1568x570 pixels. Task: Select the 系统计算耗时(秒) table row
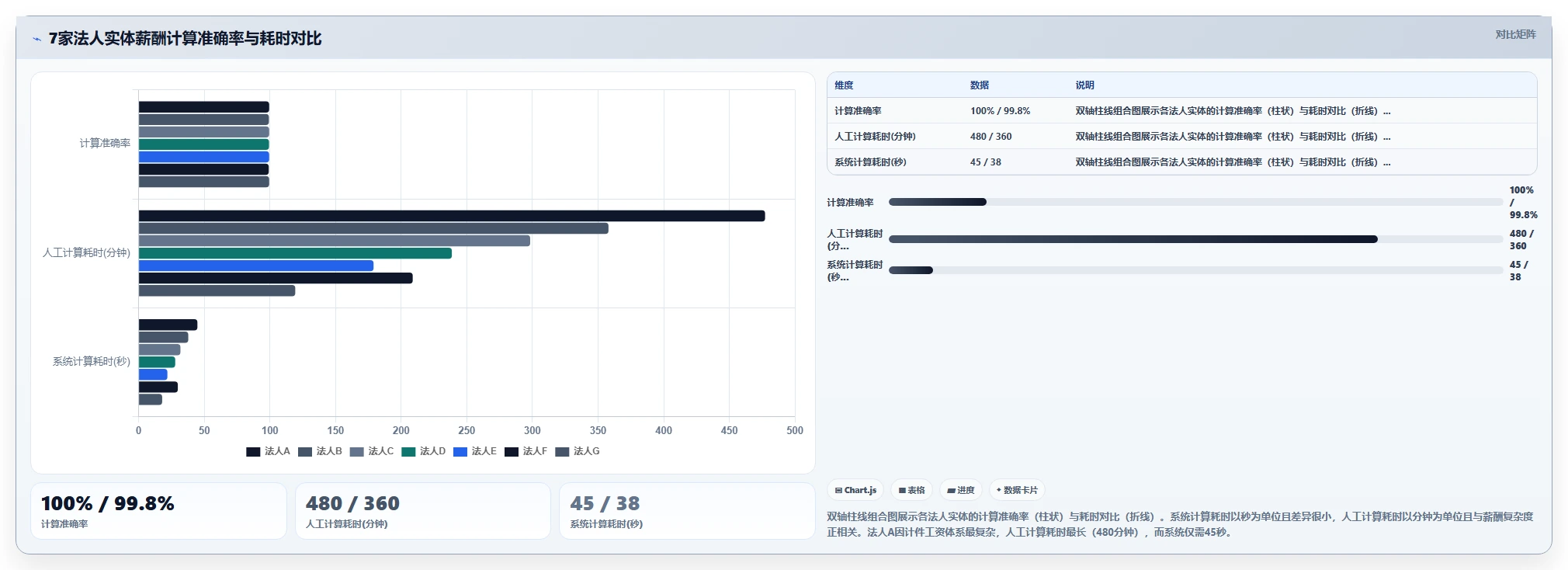tap(1181, 162)
